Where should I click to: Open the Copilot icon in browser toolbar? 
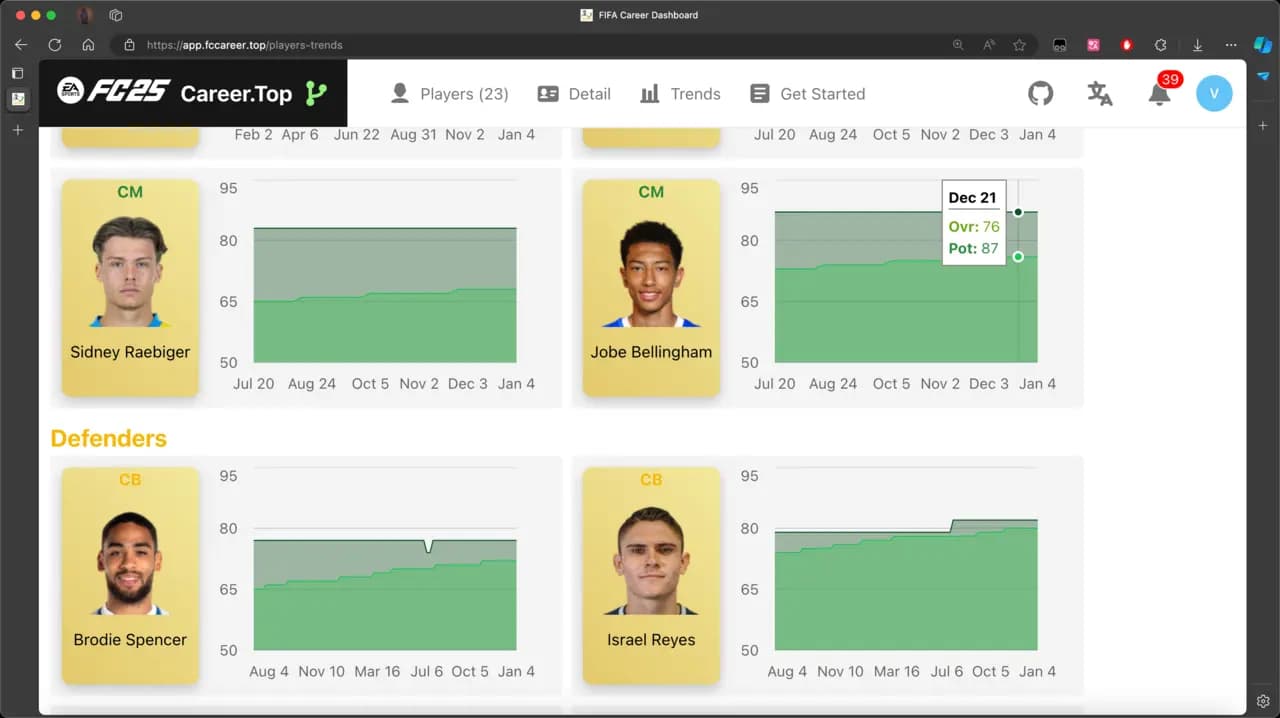[1263, 45]
